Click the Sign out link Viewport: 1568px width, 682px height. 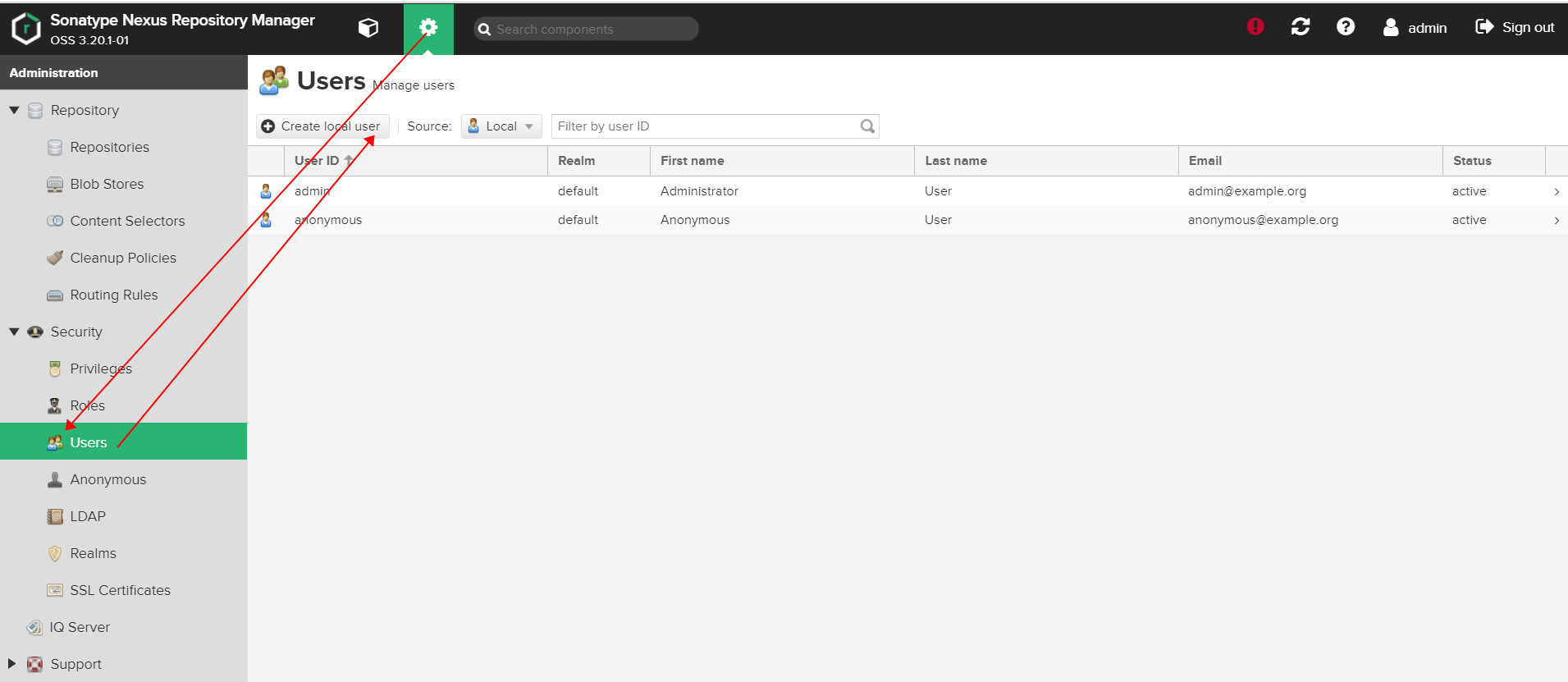pyautogui.click(x=1515, y=27)
